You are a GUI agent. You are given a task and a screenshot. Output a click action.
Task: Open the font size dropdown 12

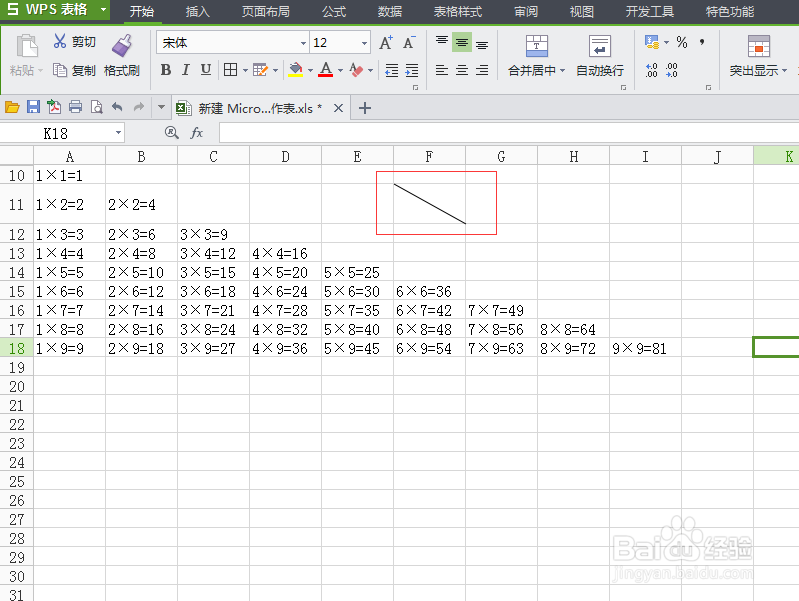click(x=364, y=43)
